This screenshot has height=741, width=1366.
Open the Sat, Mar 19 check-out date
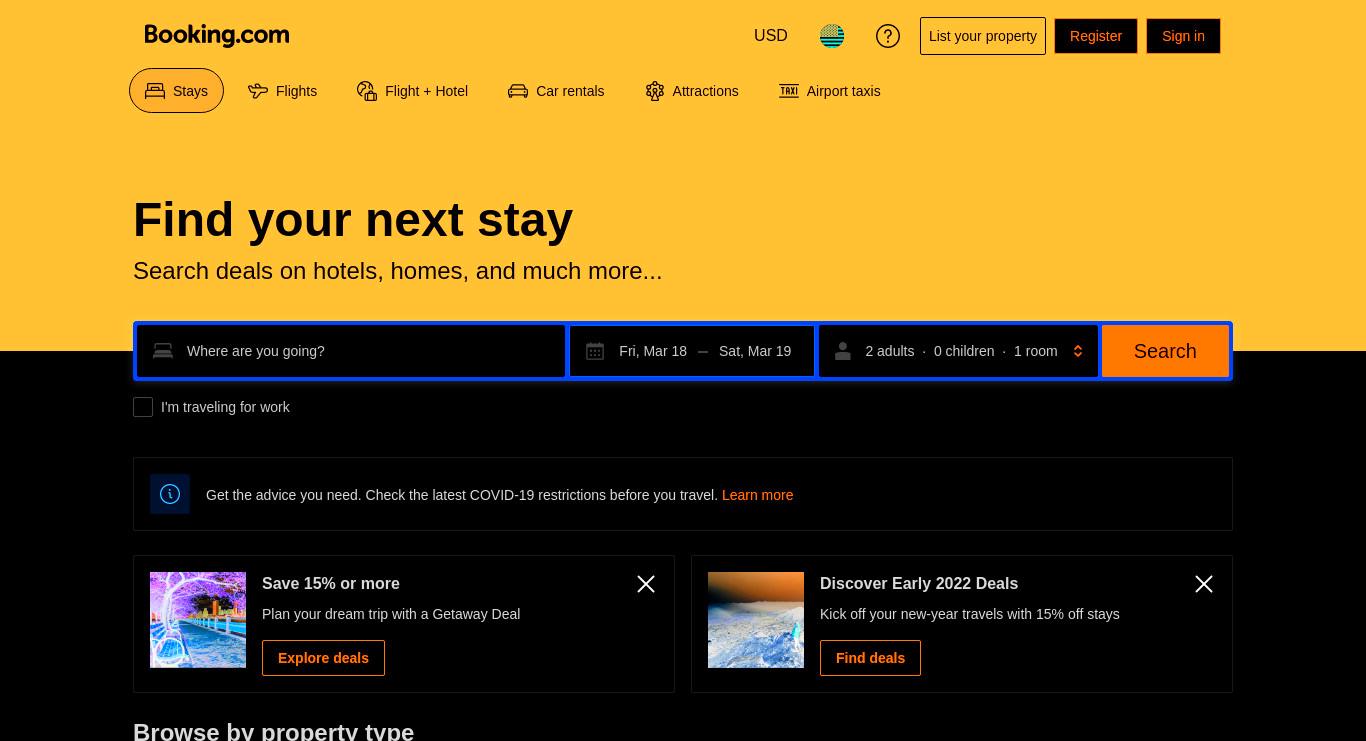point(755,351)
